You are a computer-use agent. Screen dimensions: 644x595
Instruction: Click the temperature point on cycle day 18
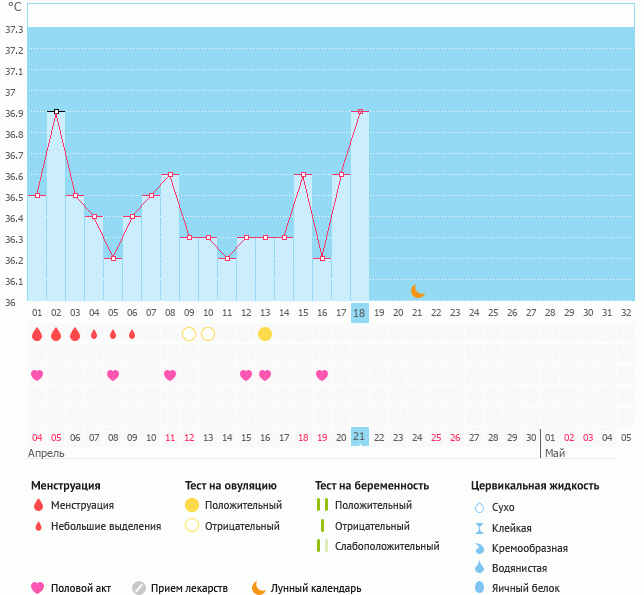coord(360,112)
